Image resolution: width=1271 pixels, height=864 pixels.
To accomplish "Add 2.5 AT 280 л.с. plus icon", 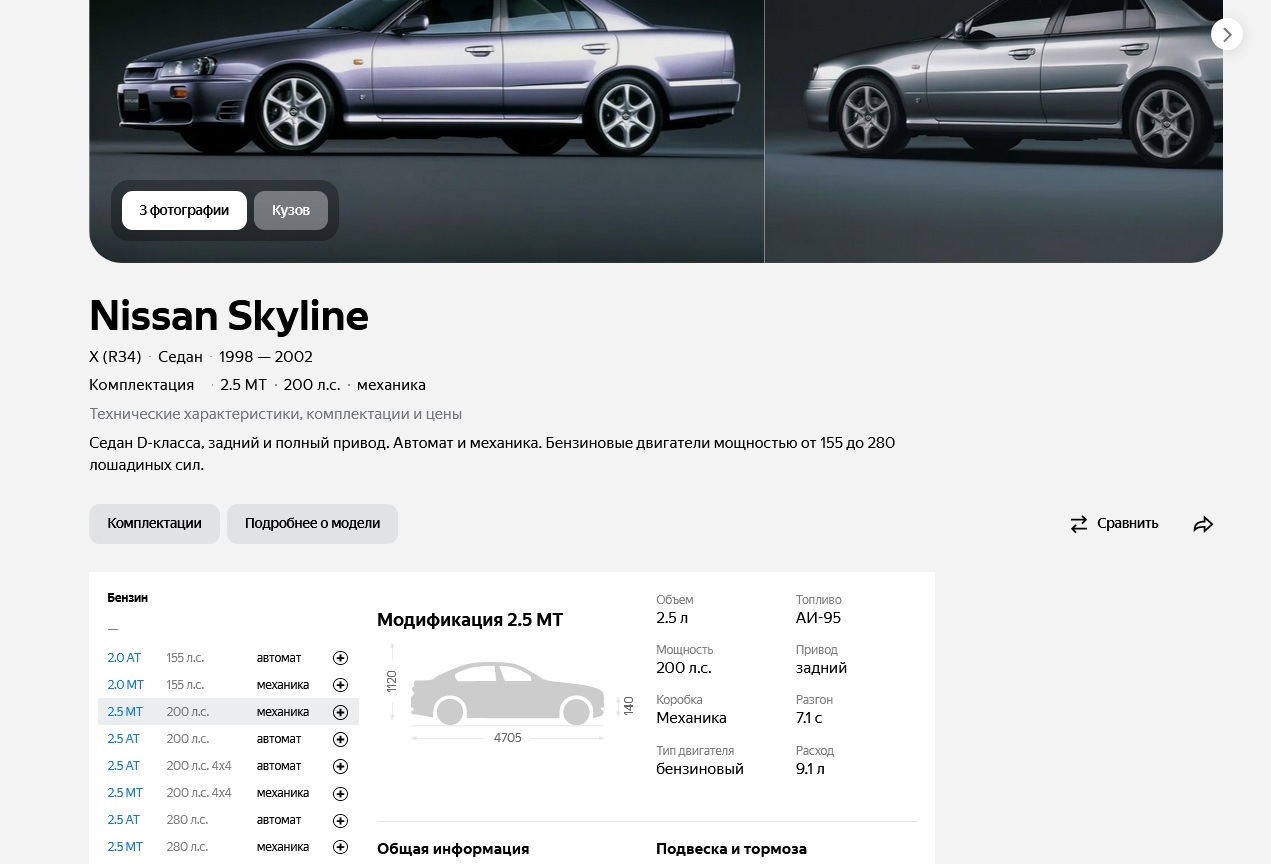I will click(x=340, y=820).
